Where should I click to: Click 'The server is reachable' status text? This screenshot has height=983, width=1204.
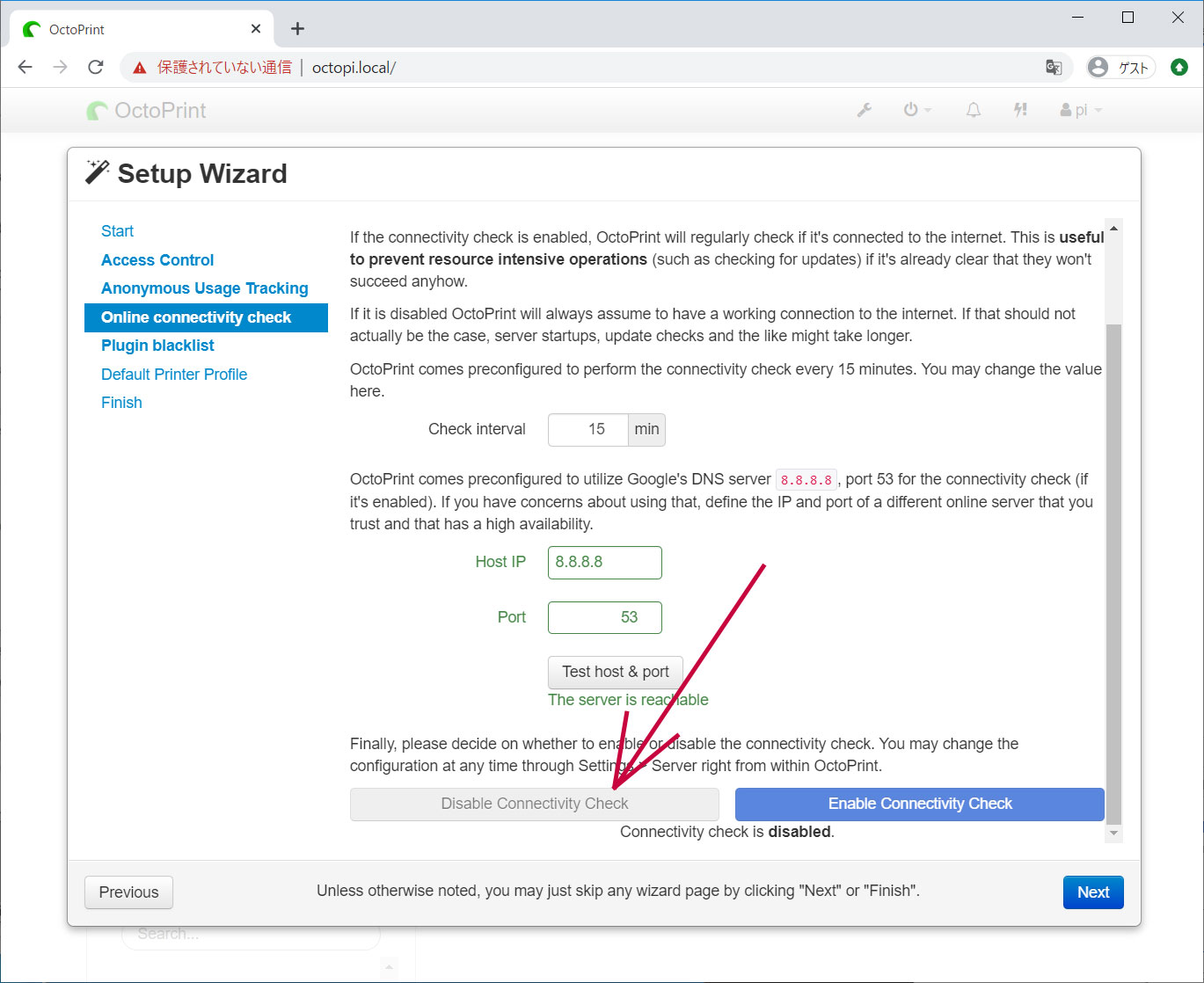tap(628, 700)
